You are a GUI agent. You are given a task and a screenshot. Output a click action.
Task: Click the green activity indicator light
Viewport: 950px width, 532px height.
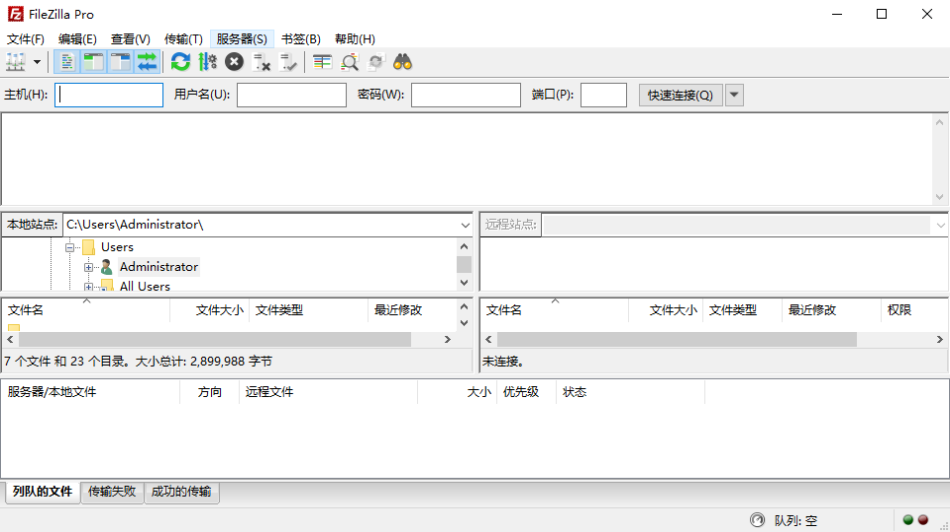tap(908, 520)
